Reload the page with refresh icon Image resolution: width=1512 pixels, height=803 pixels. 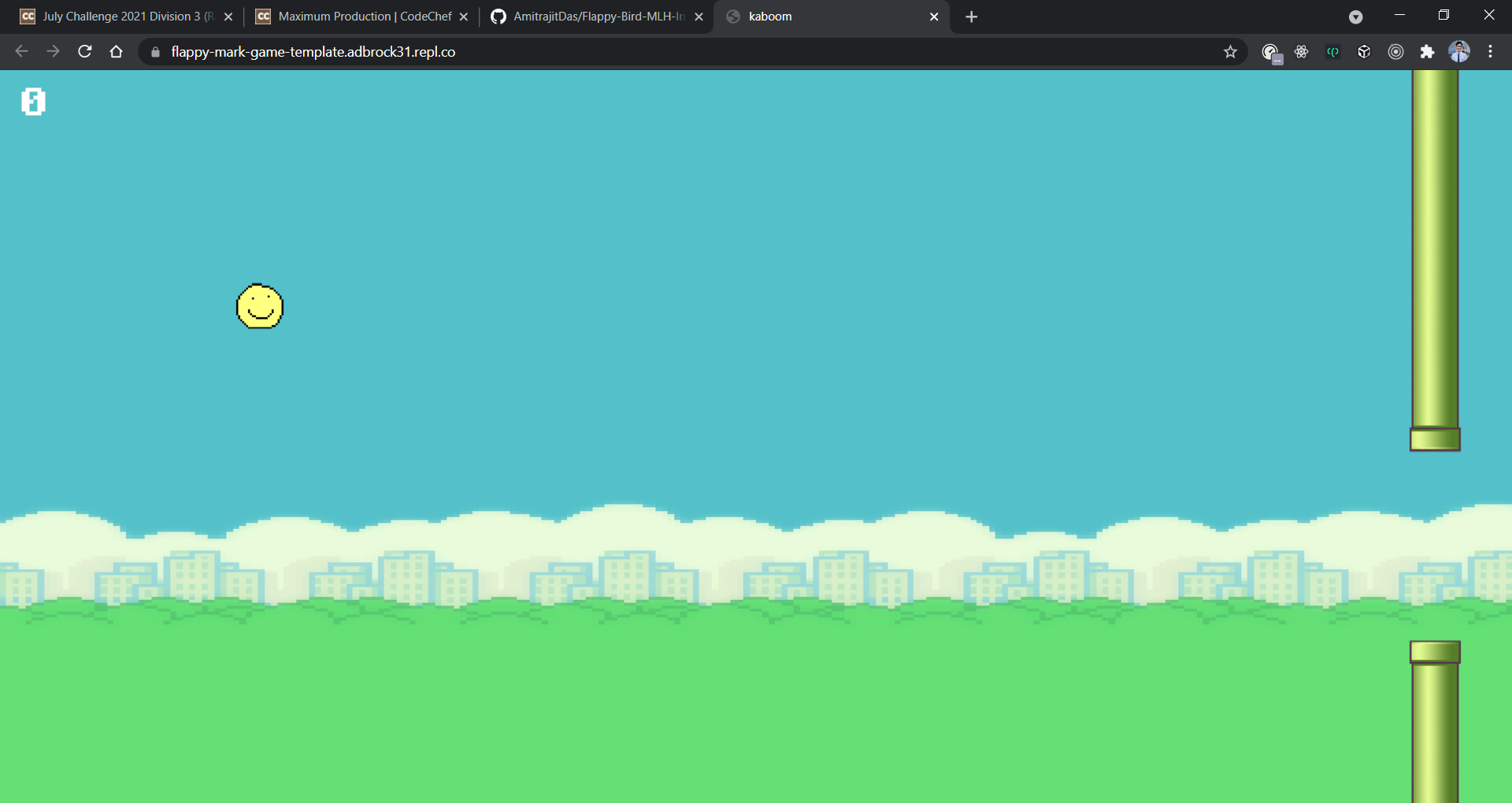(85, 52)
